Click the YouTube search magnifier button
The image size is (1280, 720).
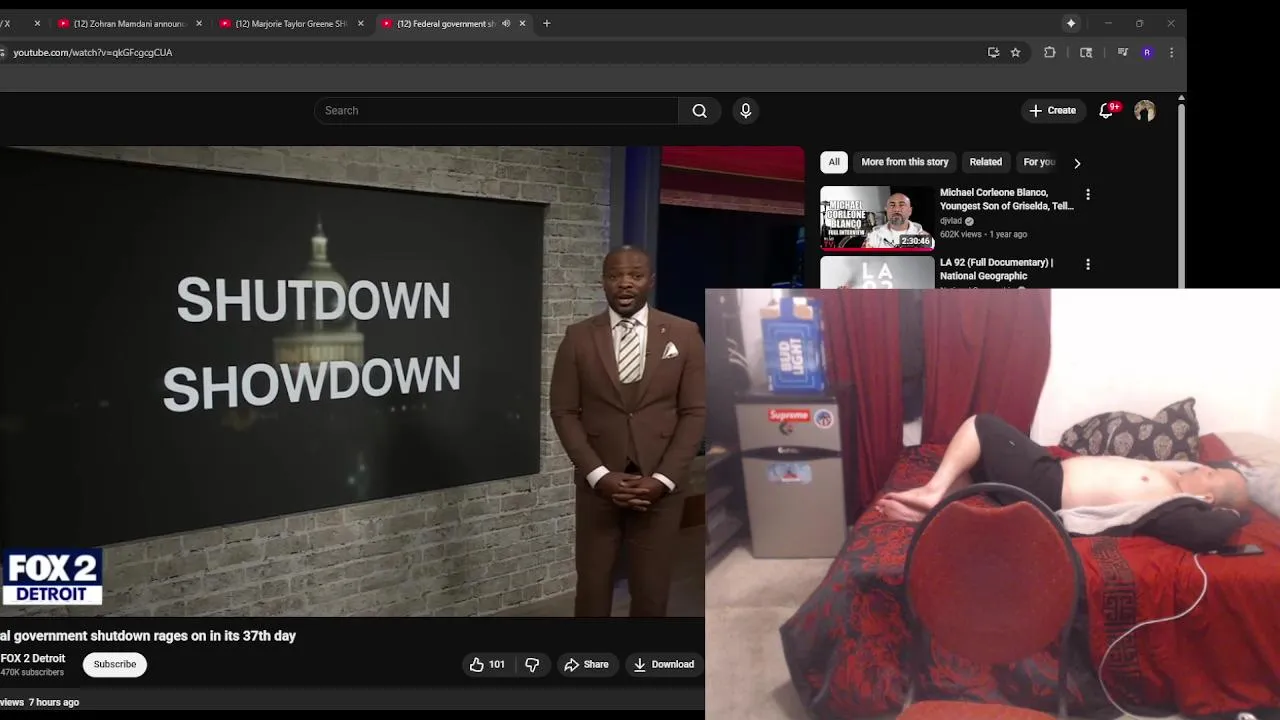pos(700,111)
